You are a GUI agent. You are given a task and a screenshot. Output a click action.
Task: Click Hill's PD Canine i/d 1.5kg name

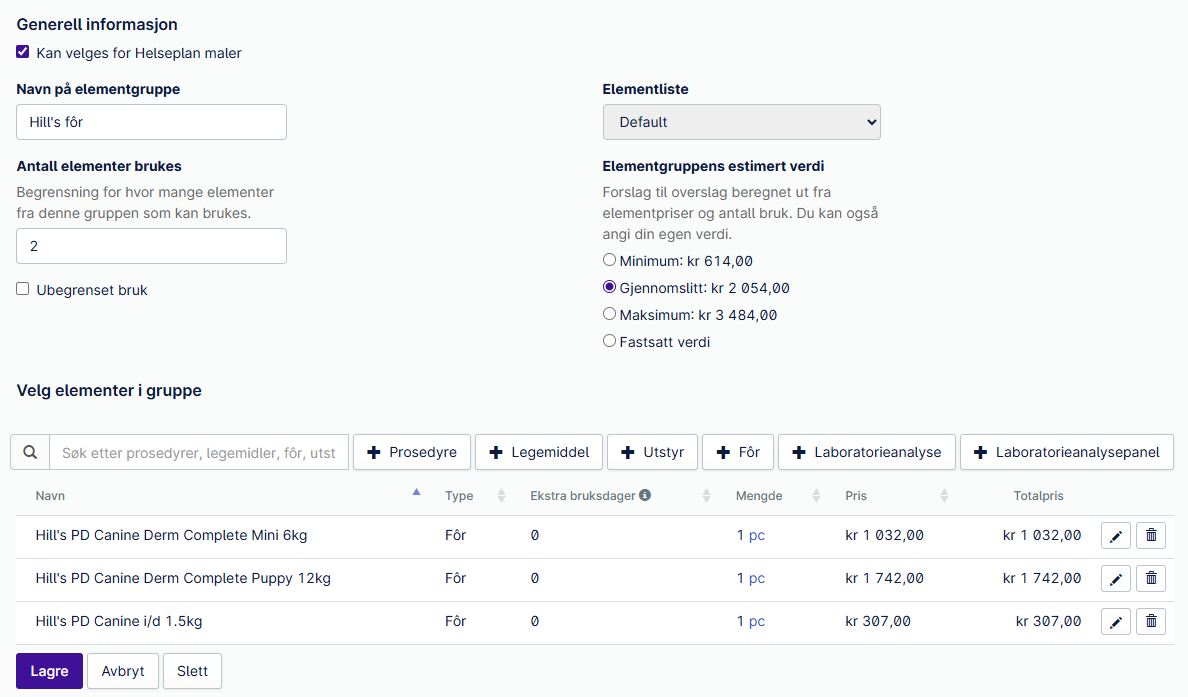coord(119,622)
